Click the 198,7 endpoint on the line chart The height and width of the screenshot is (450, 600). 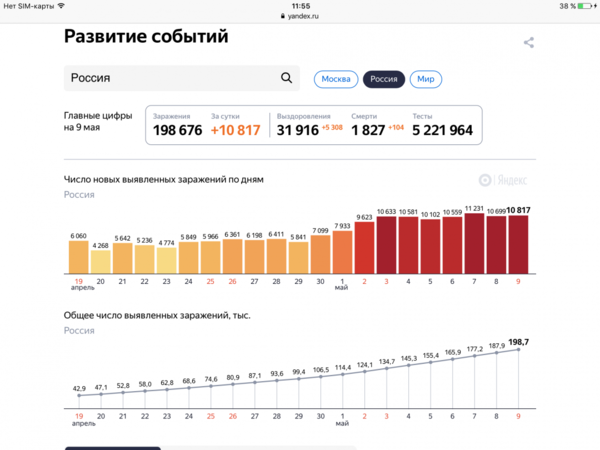[x=518, y=349]
